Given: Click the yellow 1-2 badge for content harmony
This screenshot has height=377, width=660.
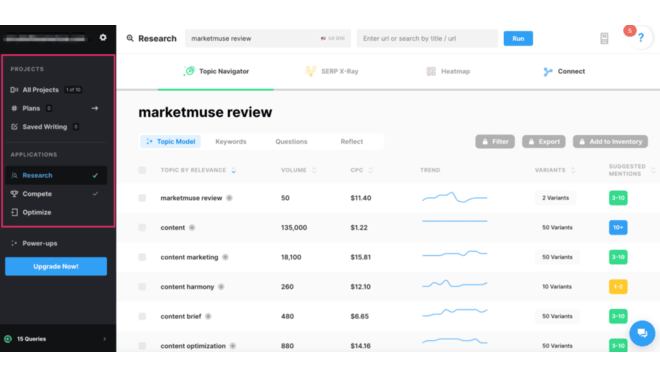Looking at the screenshot, I should tap(618, 287).
